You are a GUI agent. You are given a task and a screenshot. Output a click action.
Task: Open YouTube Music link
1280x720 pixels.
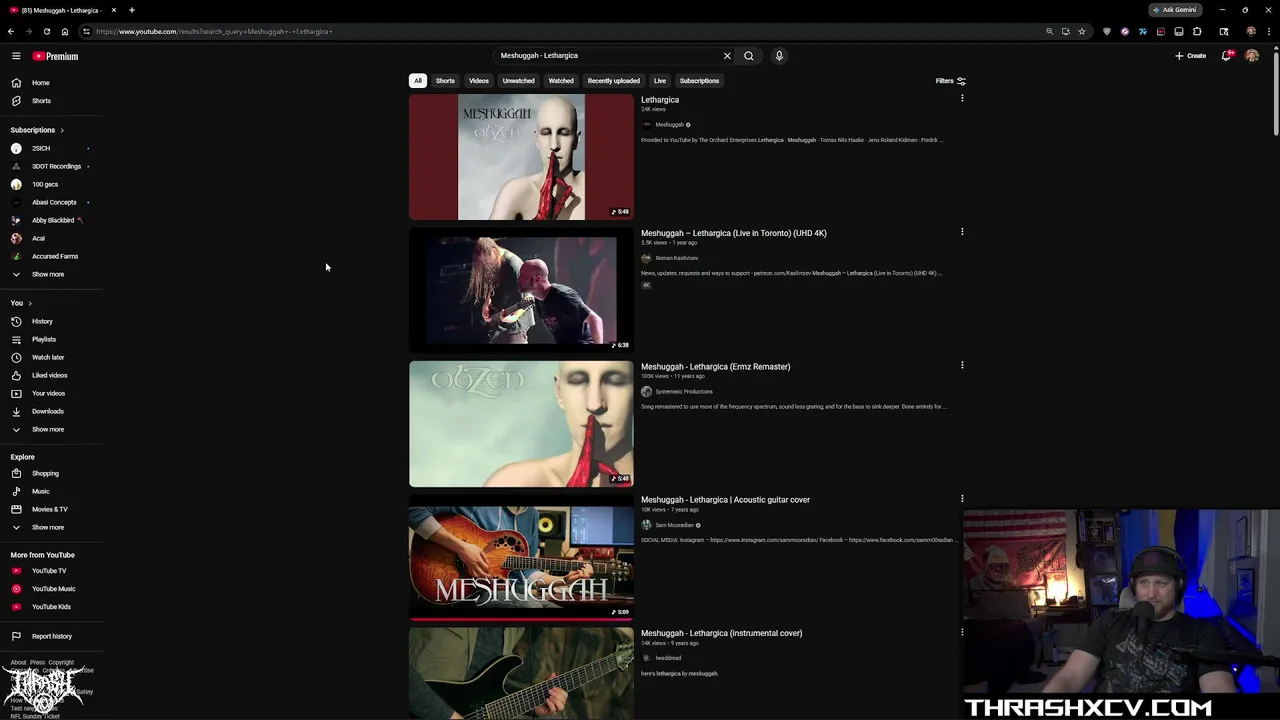click(x=53, y=589)
